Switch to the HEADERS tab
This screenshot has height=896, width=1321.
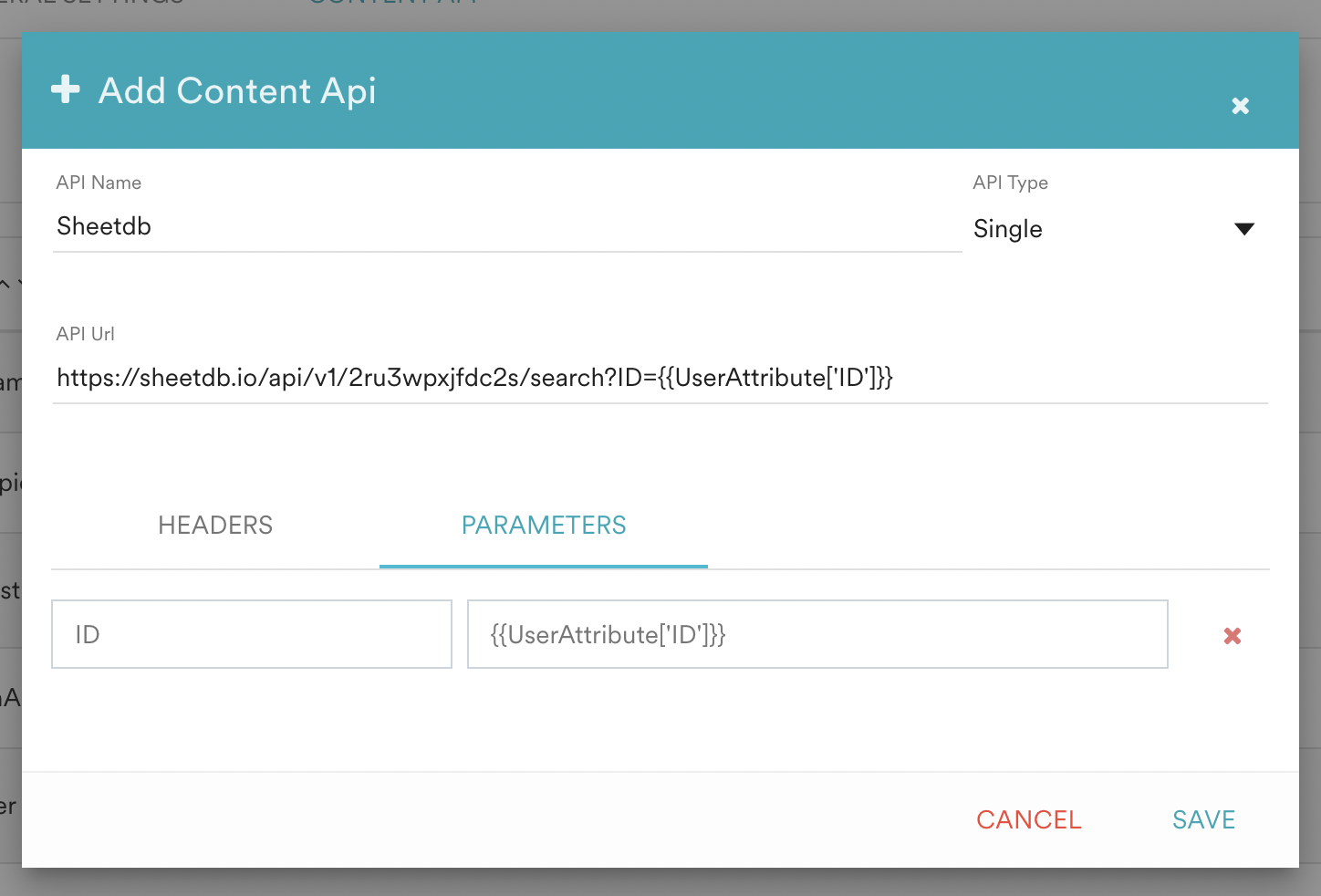pyautogui.click(x=214, y=525)
